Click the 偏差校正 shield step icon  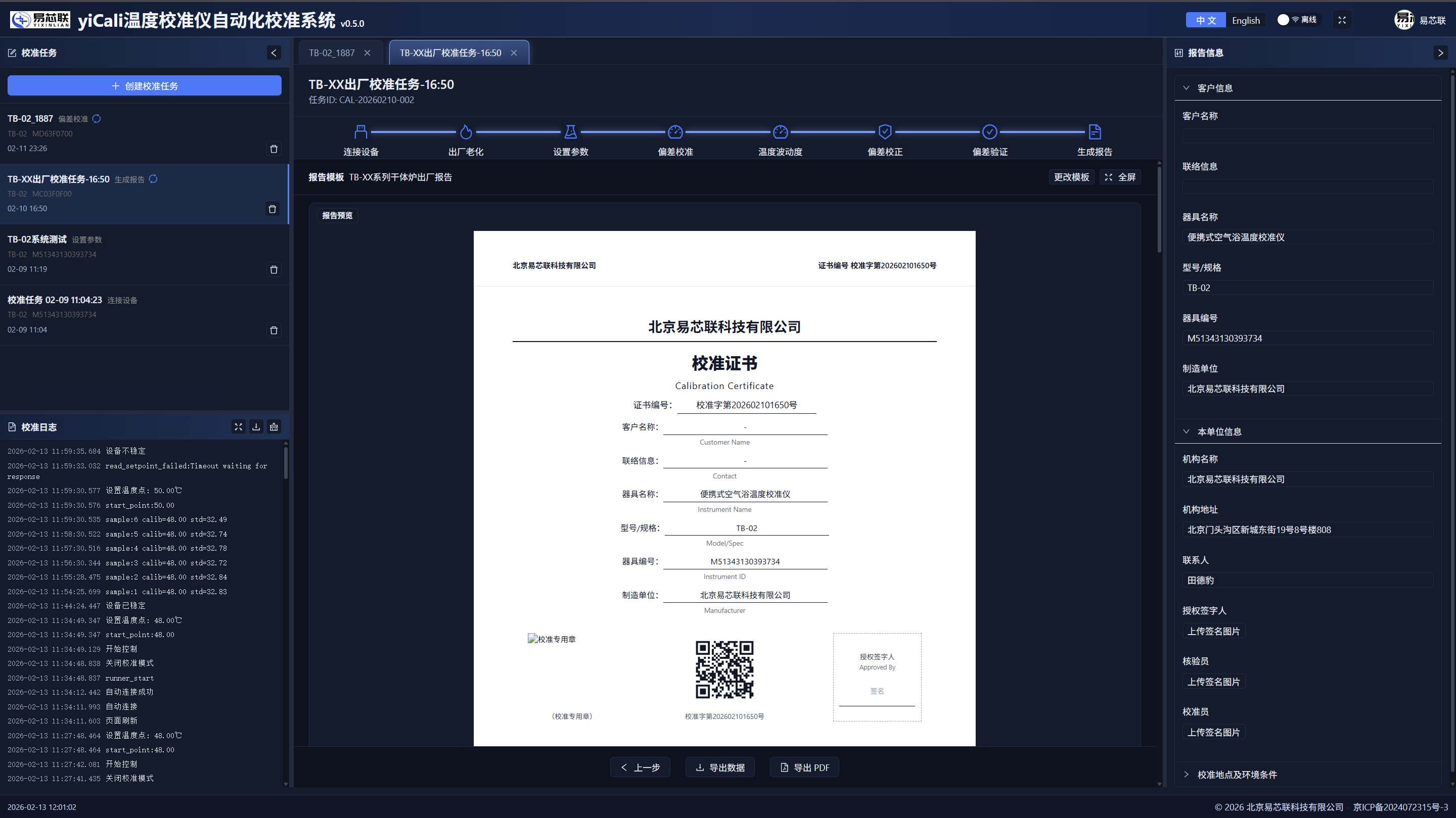point(885,132)
